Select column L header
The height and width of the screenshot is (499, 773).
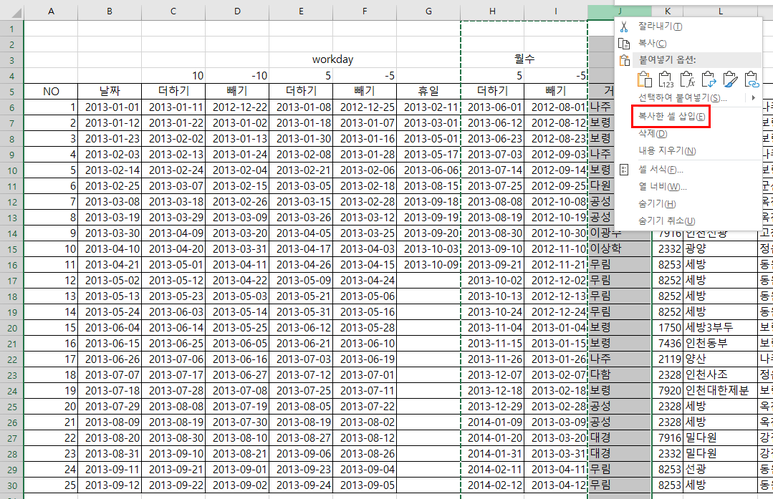(x=720, y=11)
